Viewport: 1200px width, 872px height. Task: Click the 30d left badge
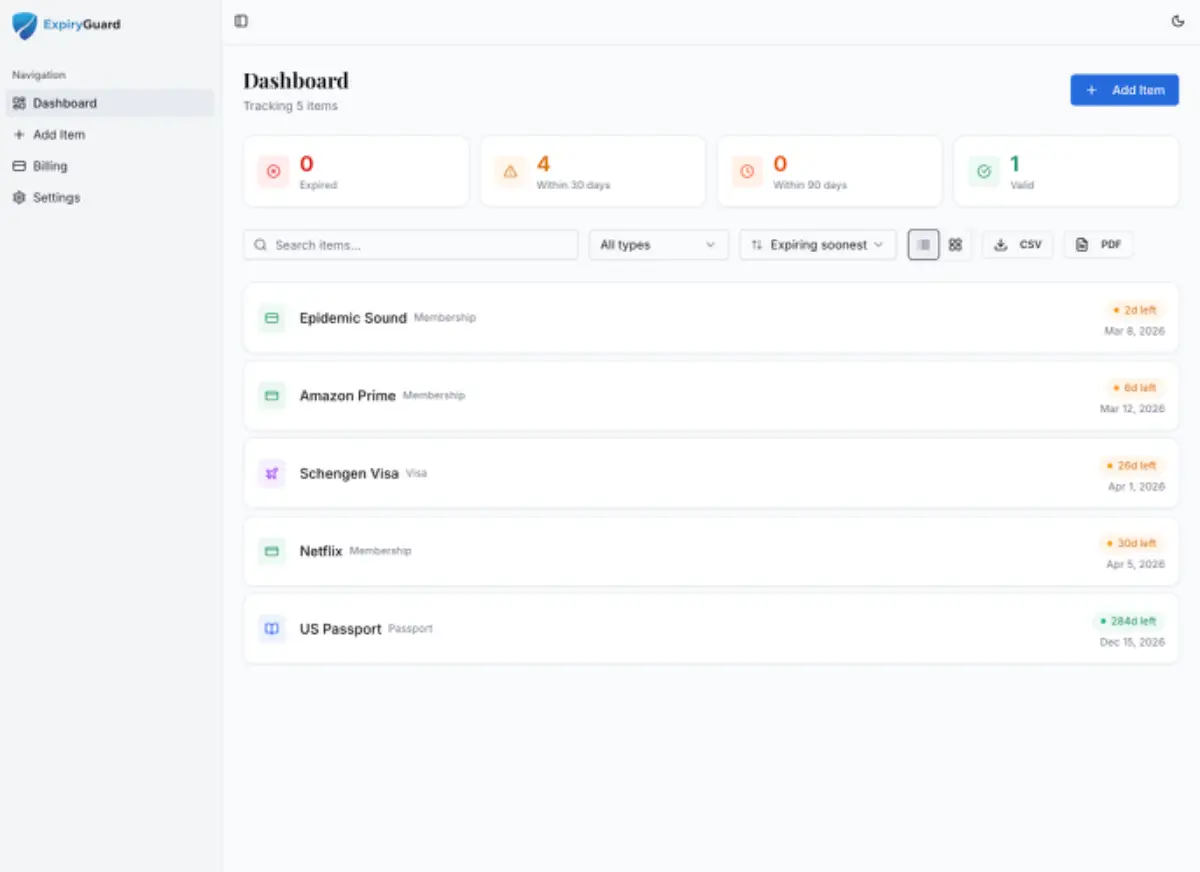pyautogui.click(x=1132, y=544)
